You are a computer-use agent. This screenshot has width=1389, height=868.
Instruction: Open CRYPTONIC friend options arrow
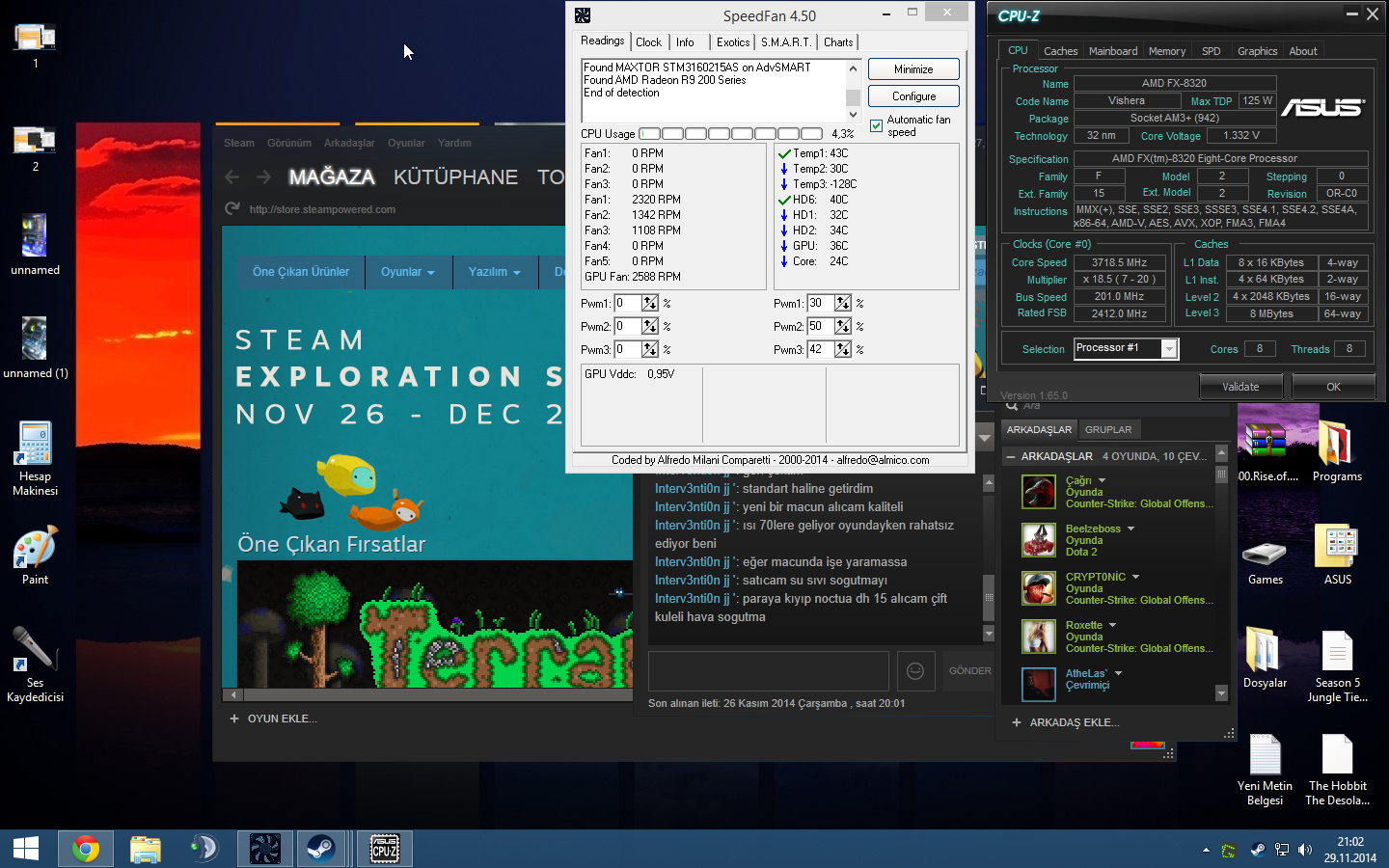point(1135,577)
